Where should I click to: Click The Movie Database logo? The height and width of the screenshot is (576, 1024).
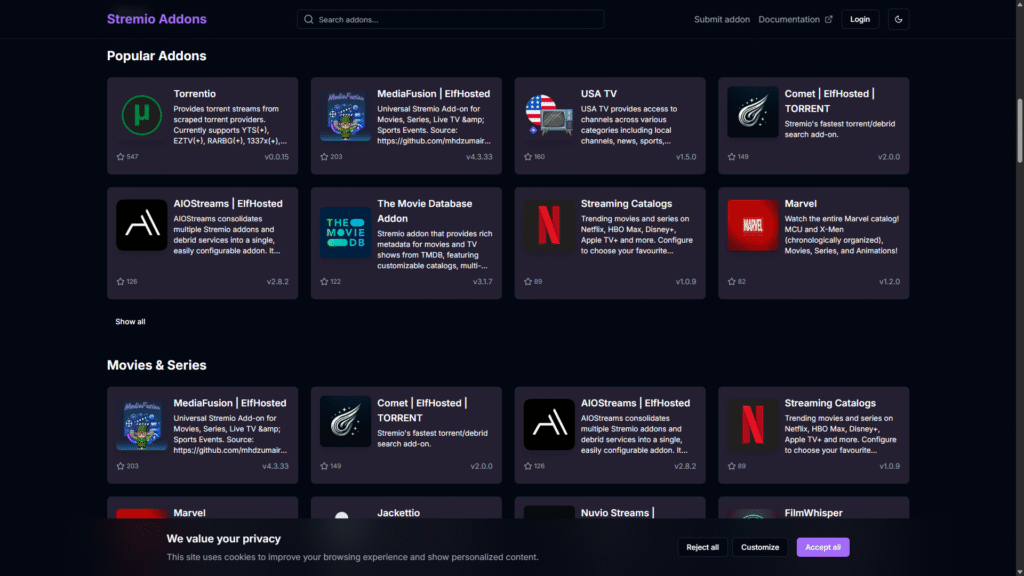pos(345,232)
